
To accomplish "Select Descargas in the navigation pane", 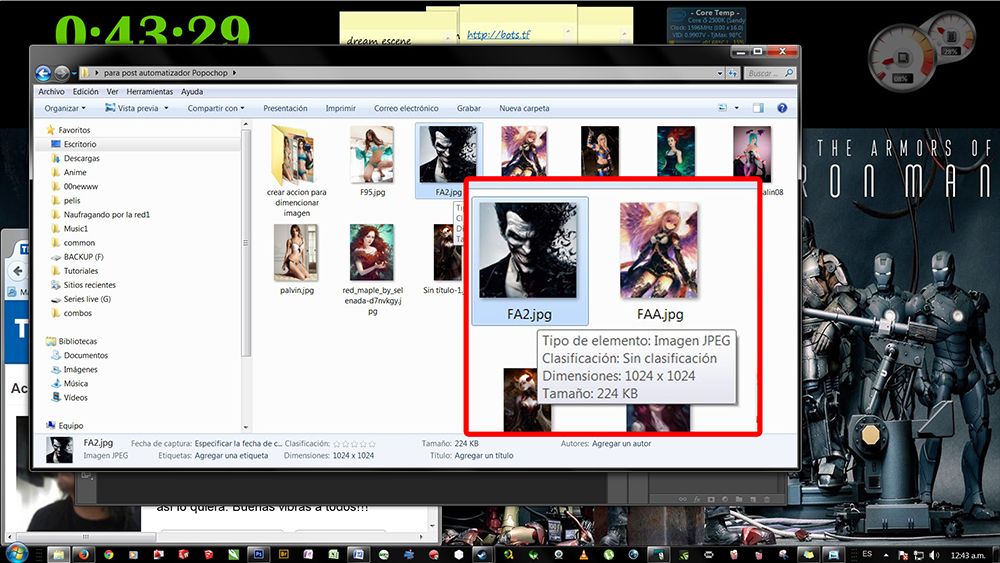I will coord(81,158).
